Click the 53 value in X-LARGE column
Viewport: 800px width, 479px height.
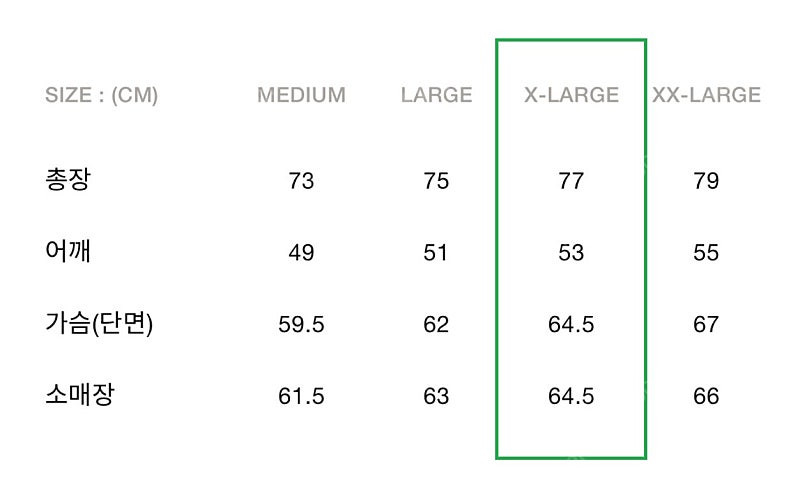coord(571,253)
